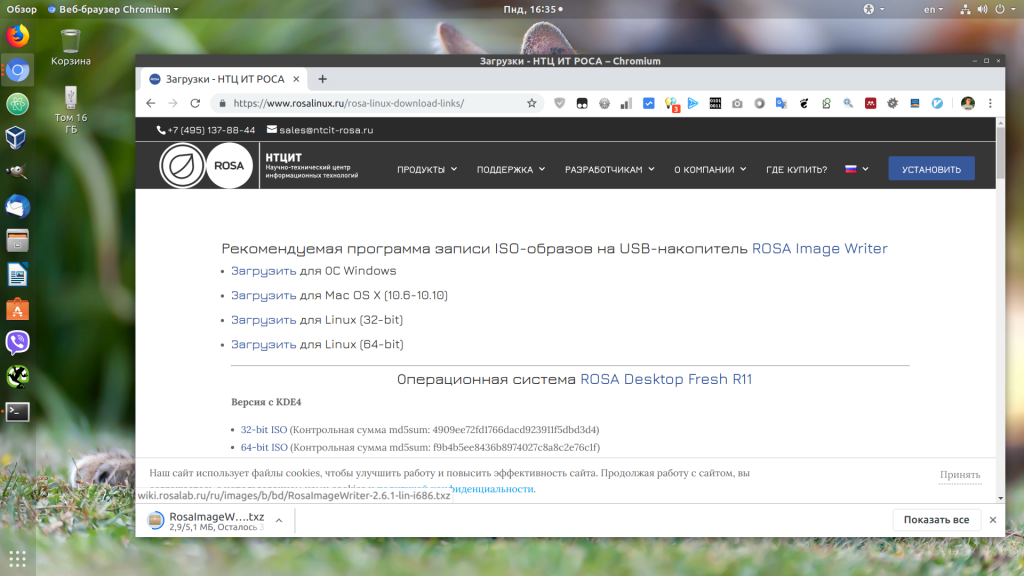1024x576 pixels.
Task: Bookmark this page with the star icon
Action: pyautogui.click(x=532, y=103)
